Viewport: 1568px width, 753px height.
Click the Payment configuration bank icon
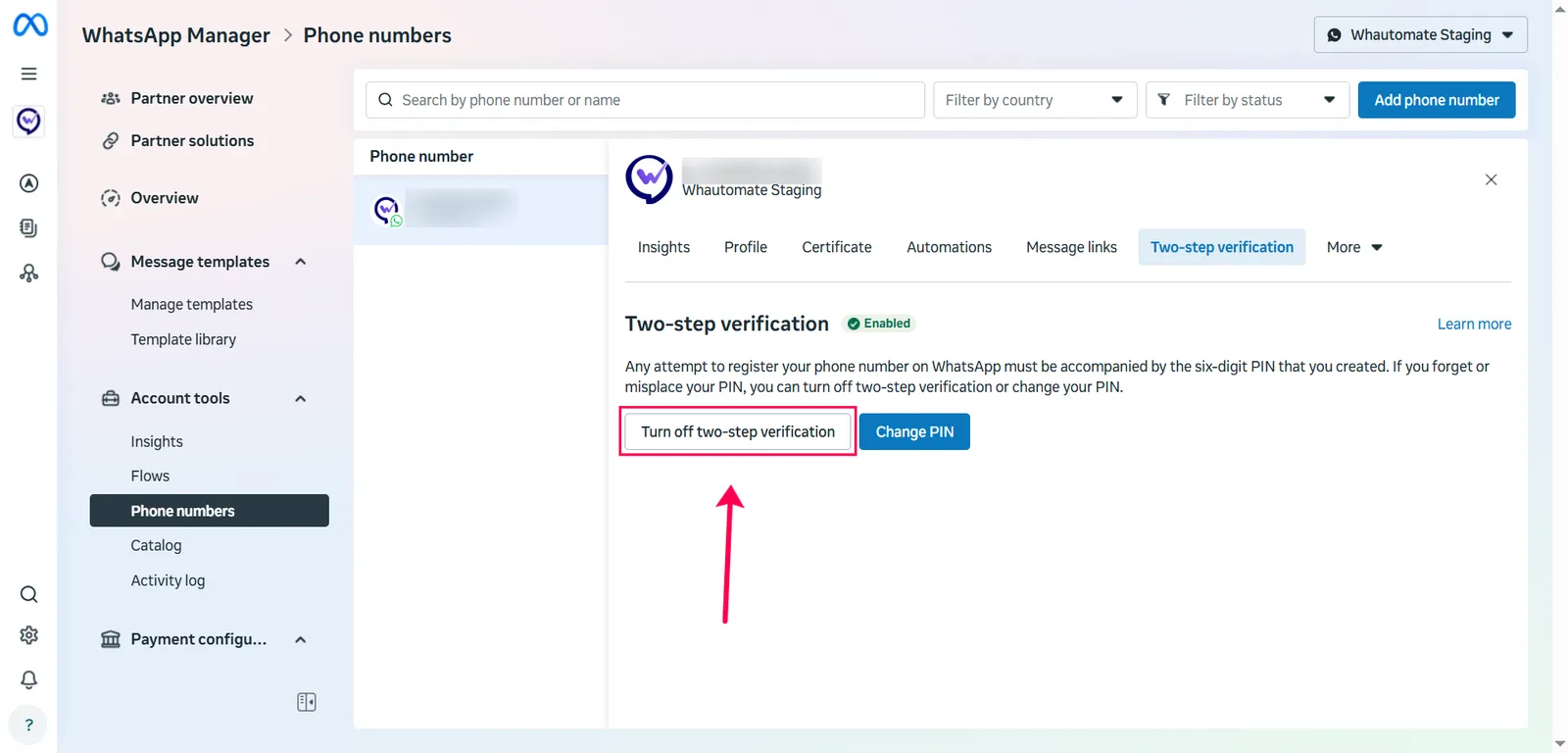(x=111, y=639)
